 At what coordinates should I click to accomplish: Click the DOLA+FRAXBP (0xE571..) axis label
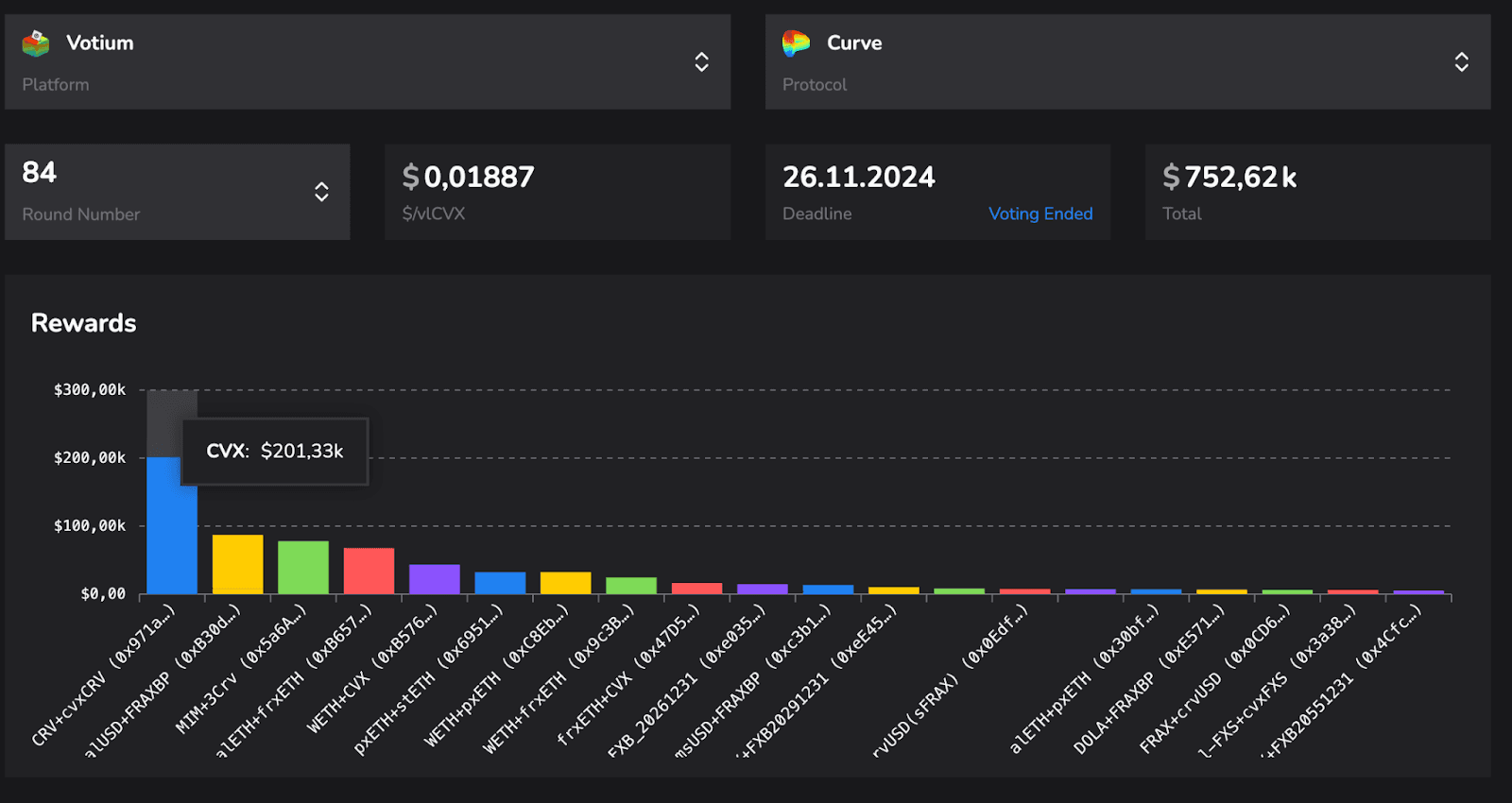pos(1150,677)
